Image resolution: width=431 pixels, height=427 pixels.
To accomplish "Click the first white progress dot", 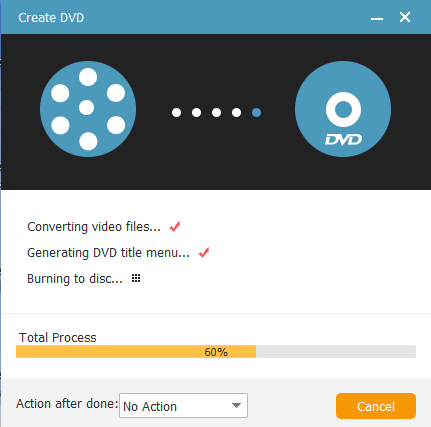I will [176, 113].
